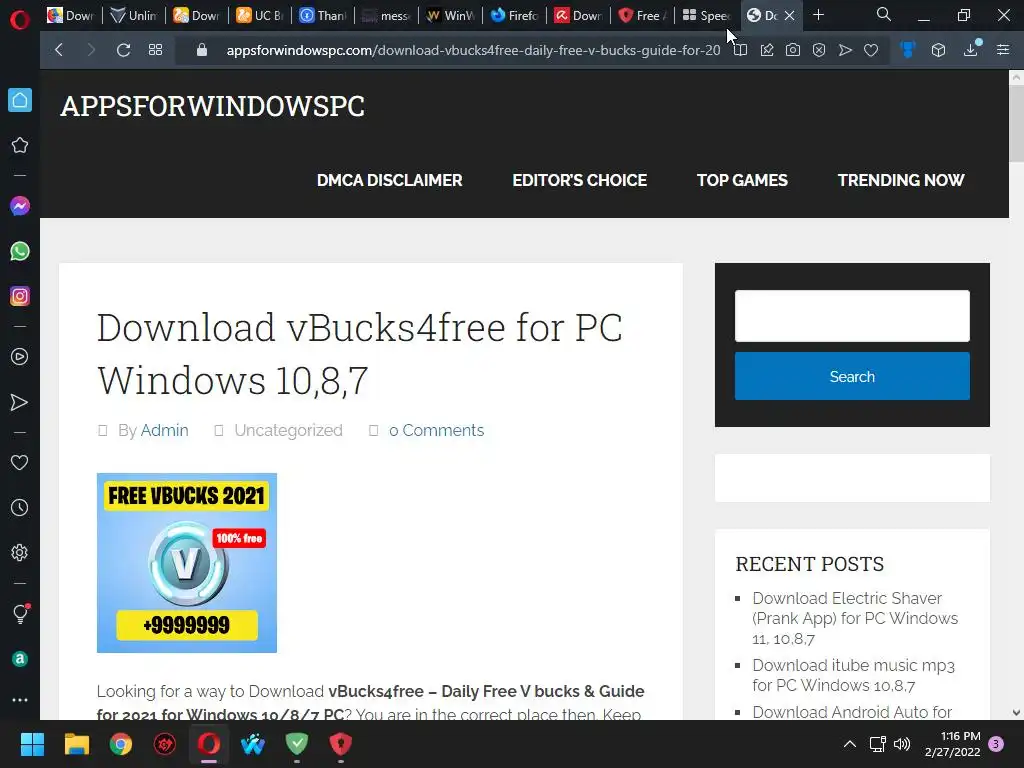Image resolution: width=1024 pixels, height=768 pixels.
Task: Open reader mode book icon
Action: [741, 50]
